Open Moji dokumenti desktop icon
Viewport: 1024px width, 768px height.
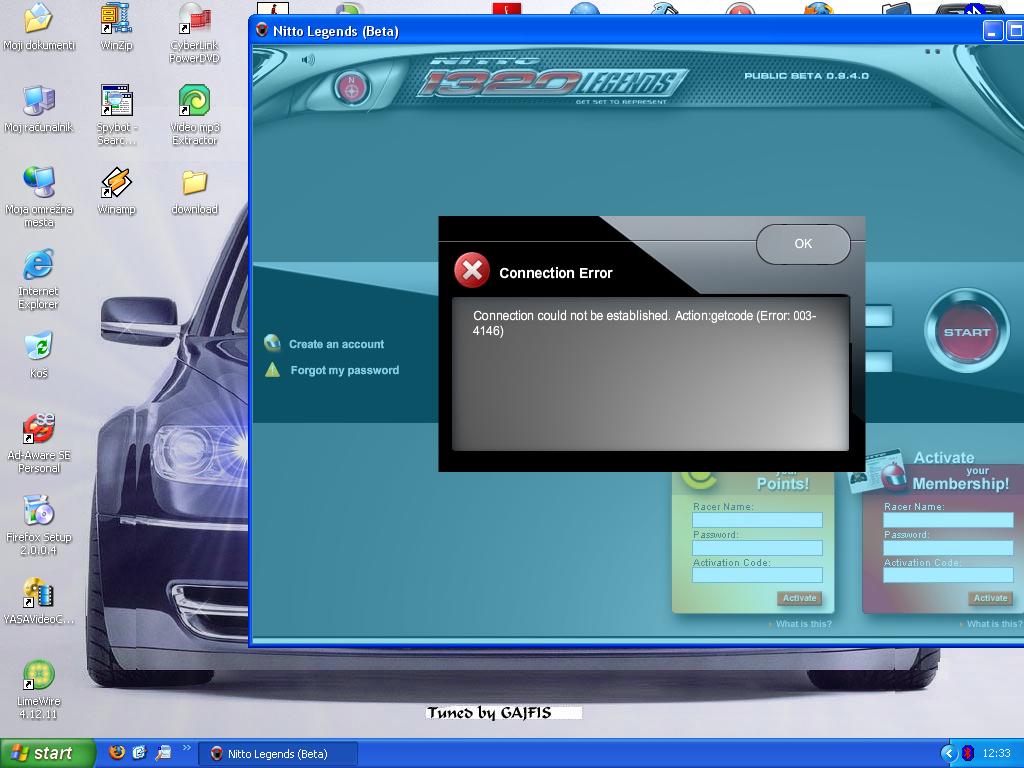click(39, 26)
